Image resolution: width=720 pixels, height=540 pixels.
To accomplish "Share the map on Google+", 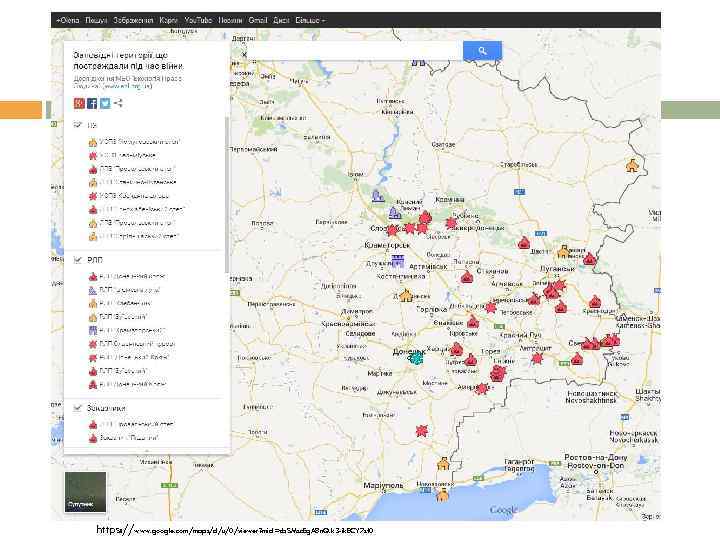I will coord(79,103).
